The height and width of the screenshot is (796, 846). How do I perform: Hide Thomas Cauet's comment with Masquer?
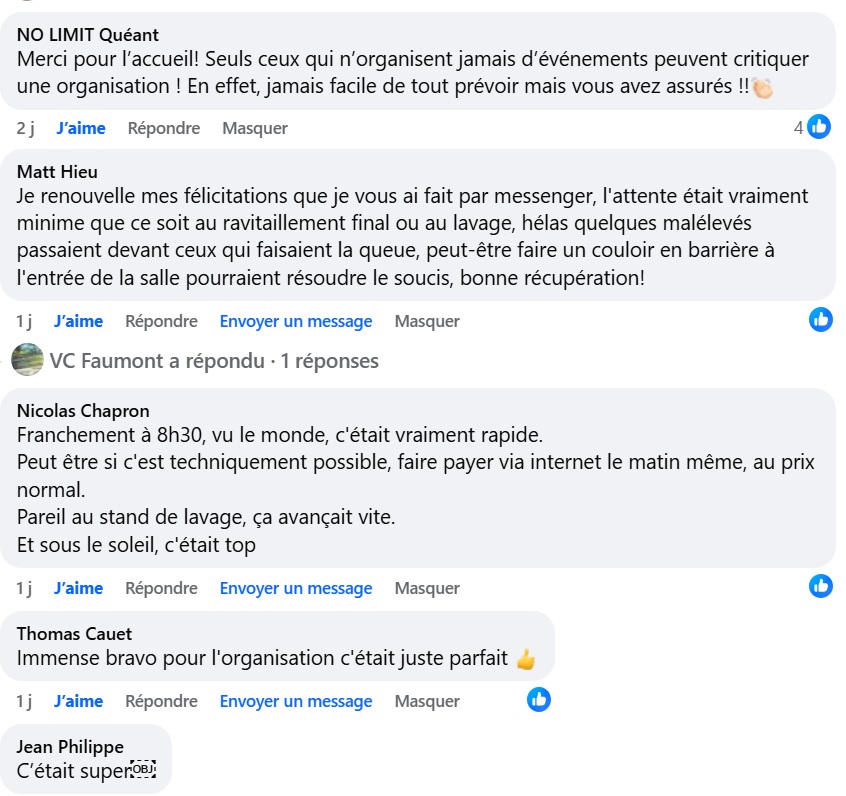(x=427, y=701)
